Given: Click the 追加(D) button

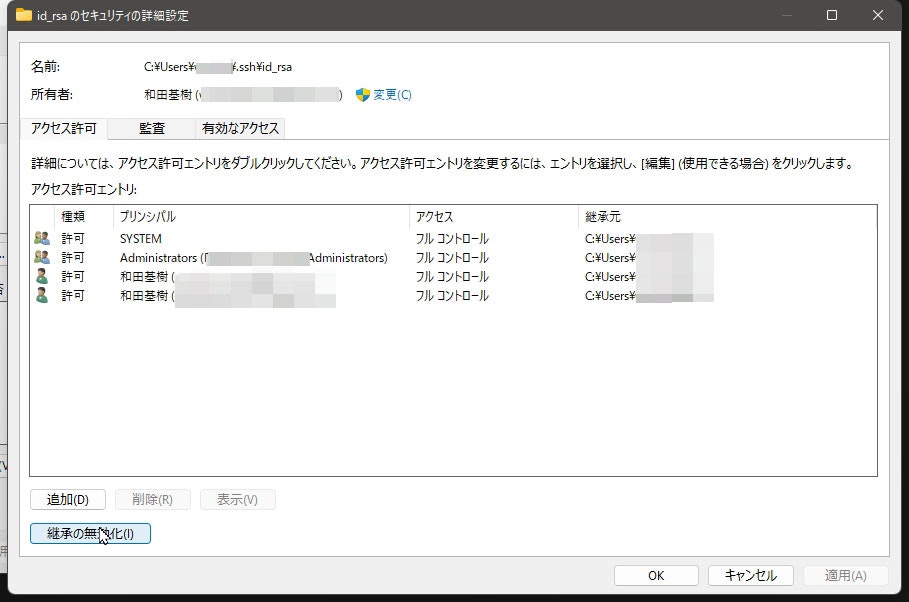Looking at the screenshot, I should (x=68, y=499).
